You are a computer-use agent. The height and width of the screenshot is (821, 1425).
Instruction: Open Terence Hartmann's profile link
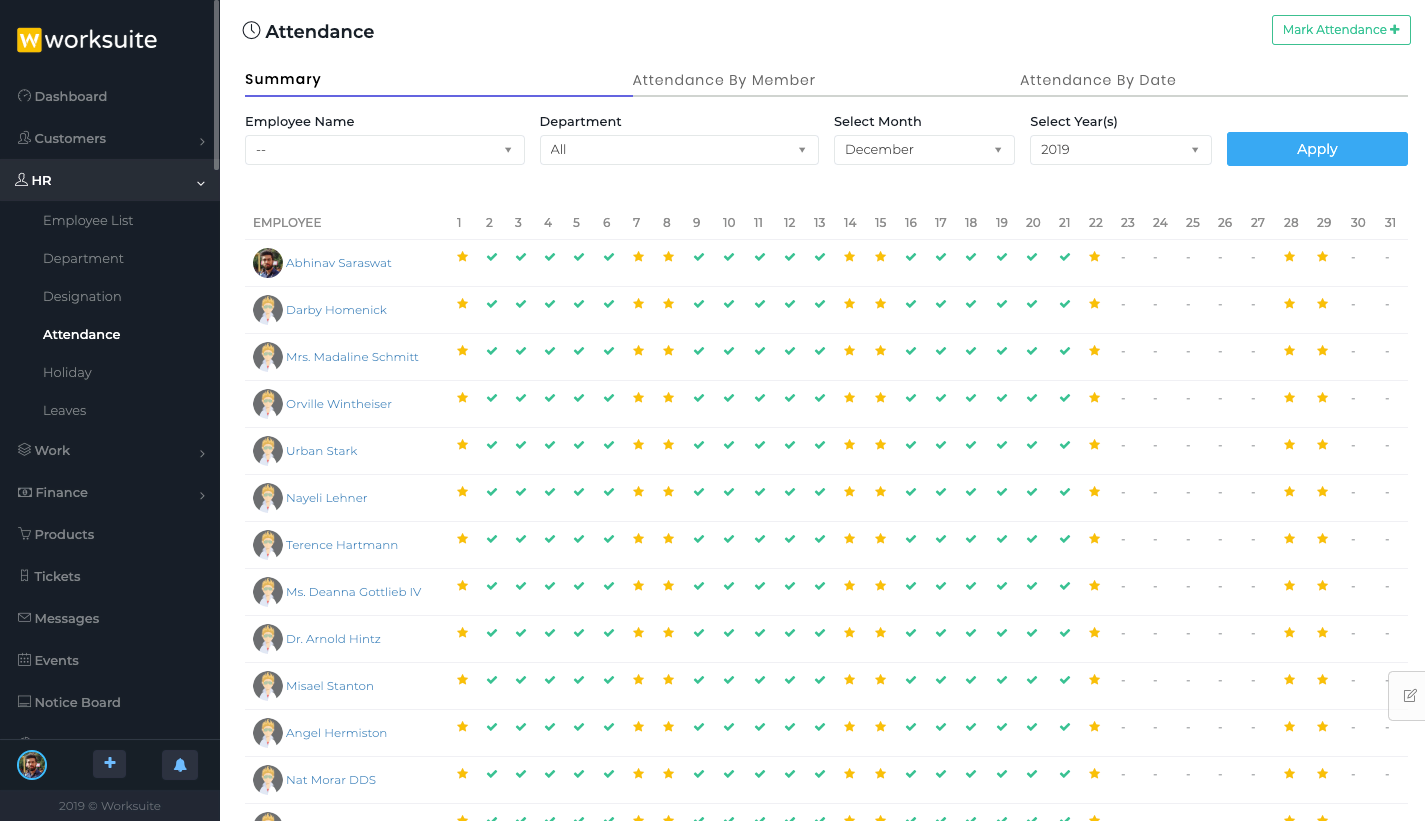(342, 545)
